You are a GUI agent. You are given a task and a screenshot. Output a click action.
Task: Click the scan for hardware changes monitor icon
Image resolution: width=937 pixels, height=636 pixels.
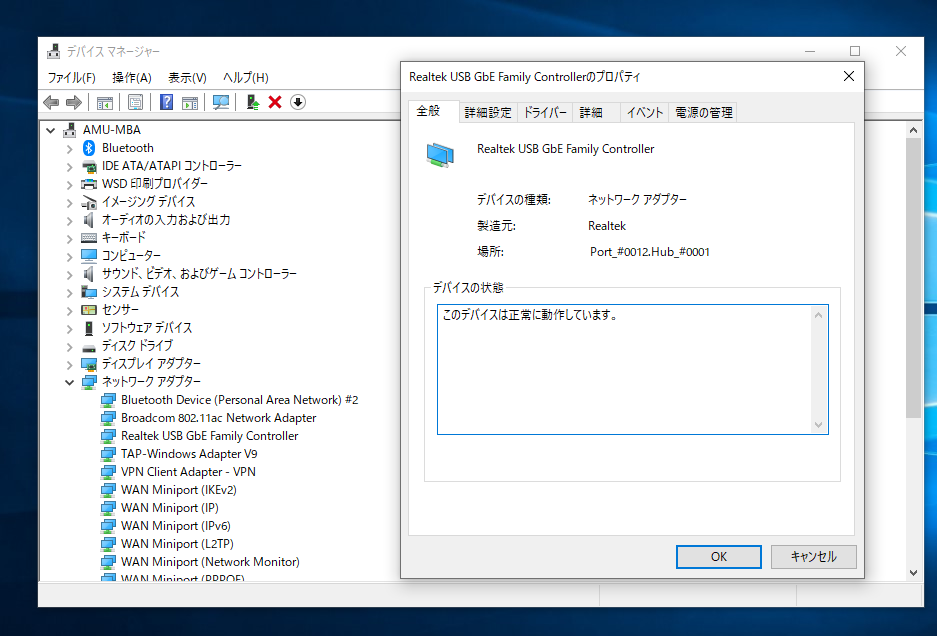(221, 102)
